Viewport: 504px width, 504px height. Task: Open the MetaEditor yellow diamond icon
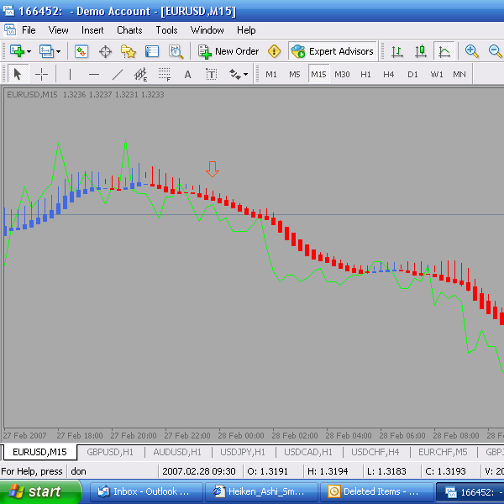pos(274,51)
